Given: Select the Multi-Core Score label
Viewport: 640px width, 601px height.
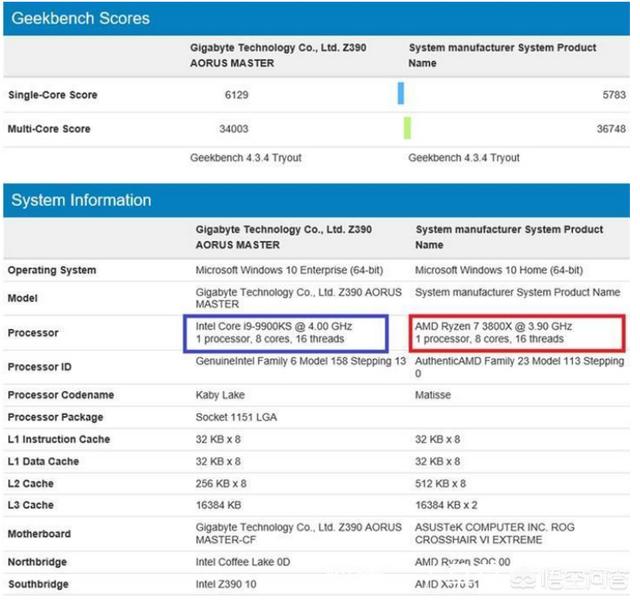Looking at the screenshot, I should (49, 129).
